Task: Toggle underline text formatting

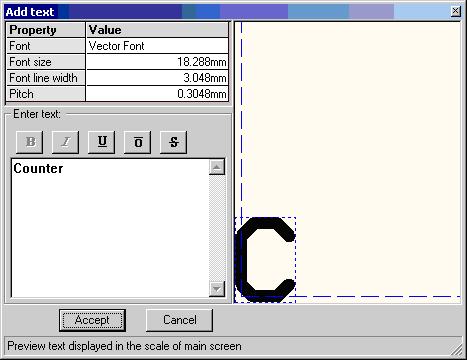Action: pos(102,142)
